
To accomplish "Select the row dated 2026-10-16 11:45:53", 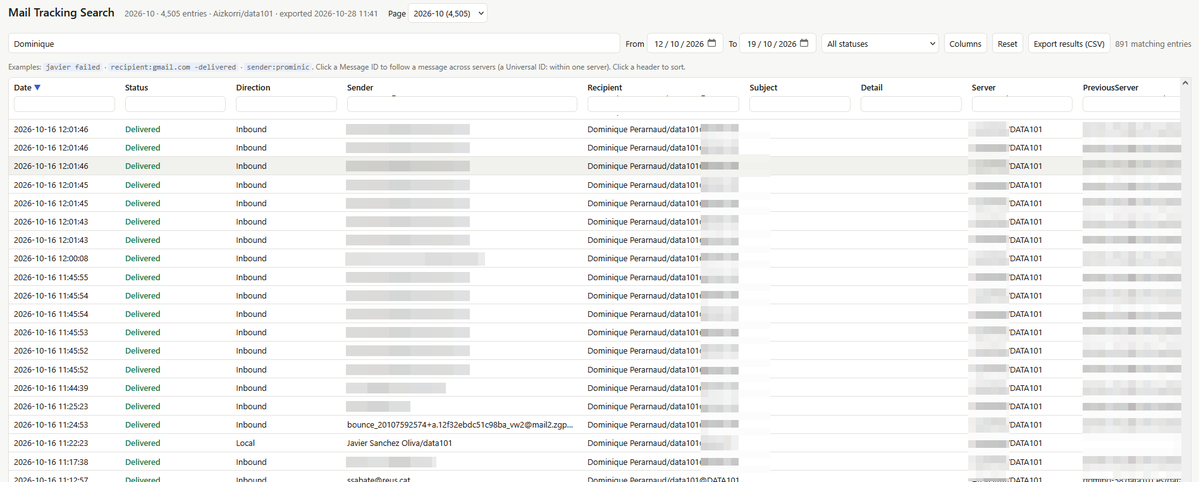I will (595, 332).
